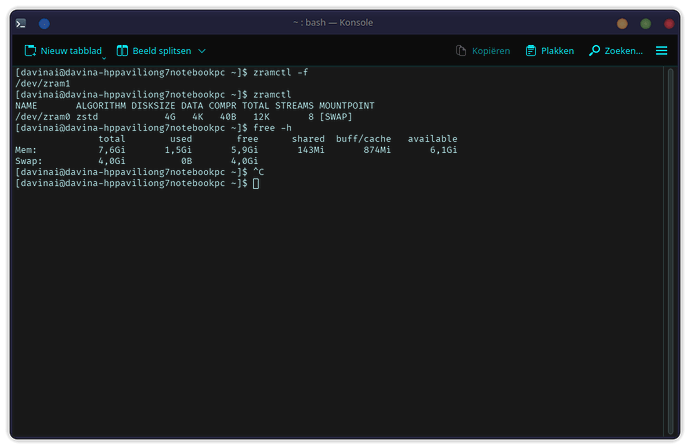Screen dimensions: 690x448
Task: Click the 'MOUNTPOINT' column header
Action: [347, 106]
